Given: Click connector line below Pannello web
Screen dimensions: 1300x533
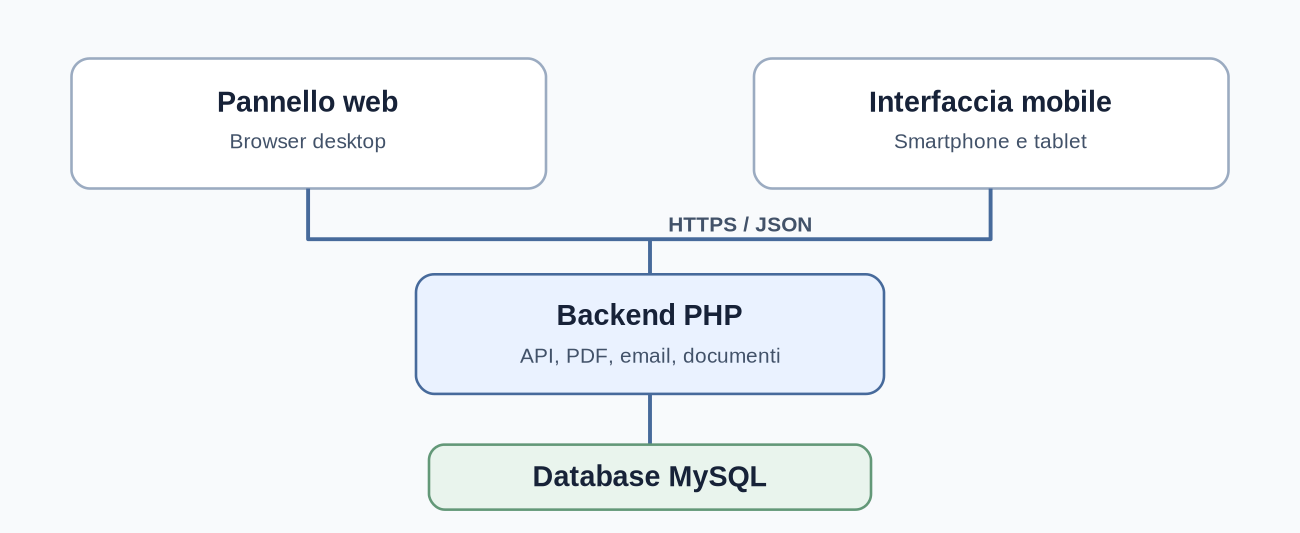Looking at the screenshot, I should click(308, 213).
